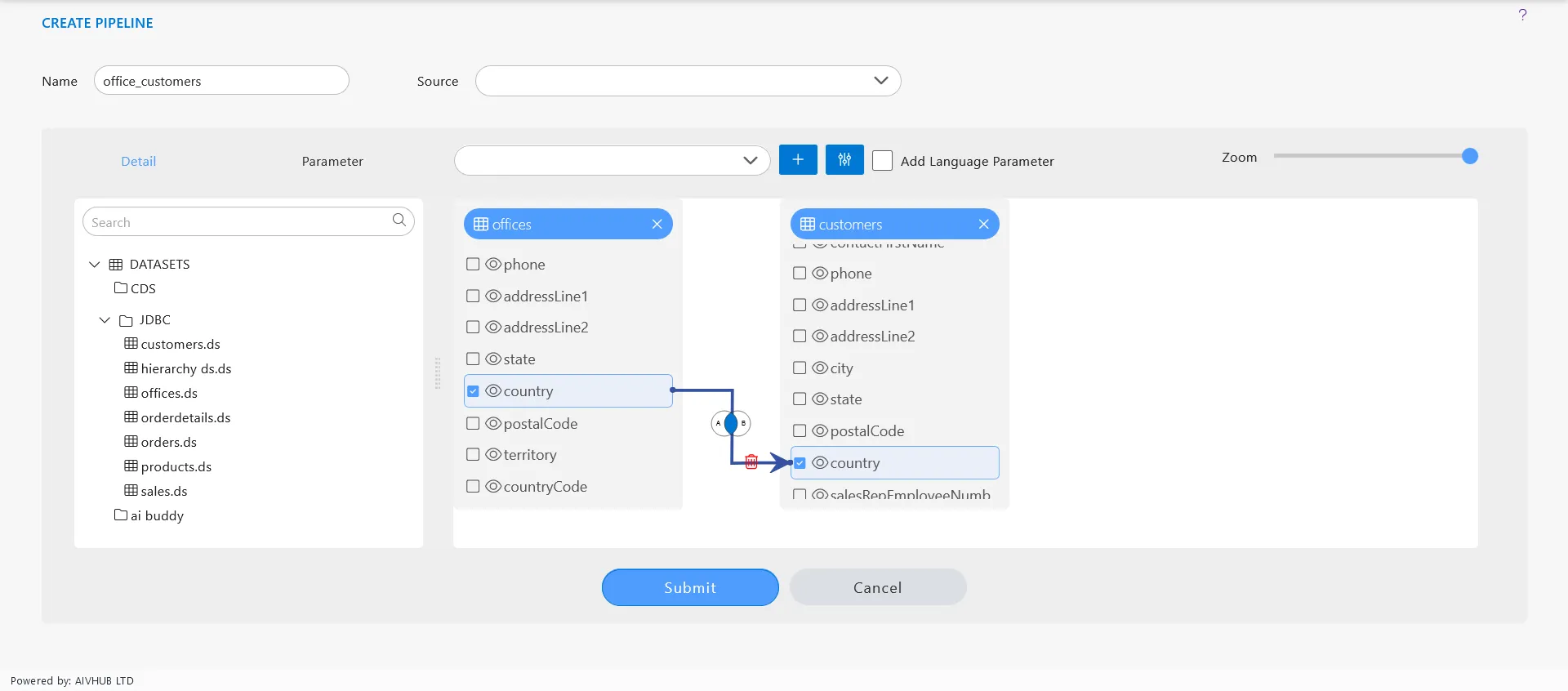Click the Zoom slider handle
1568x691 pixels.
tap(1469, 156)
